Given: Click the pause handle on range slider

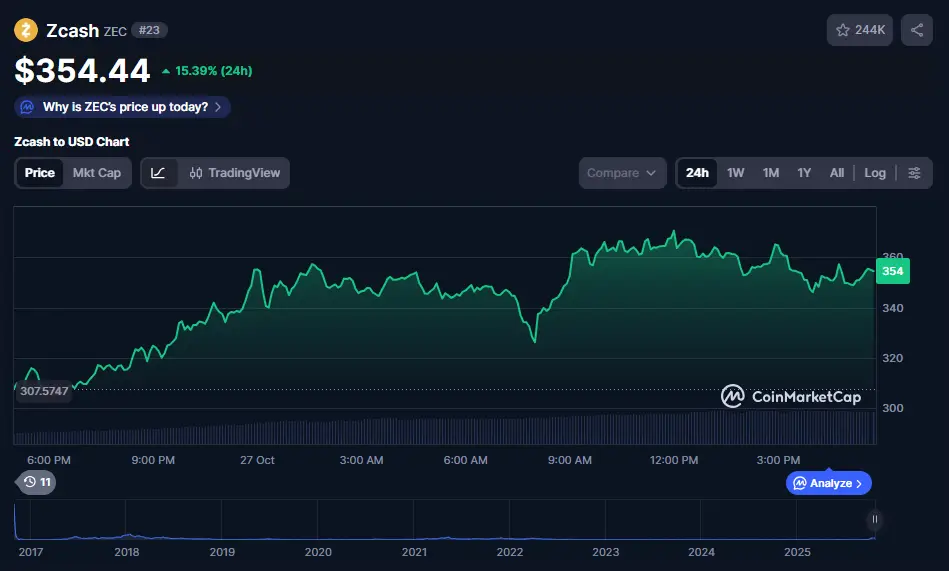Looking at the screenshot, I should click(x=875, y=520).
